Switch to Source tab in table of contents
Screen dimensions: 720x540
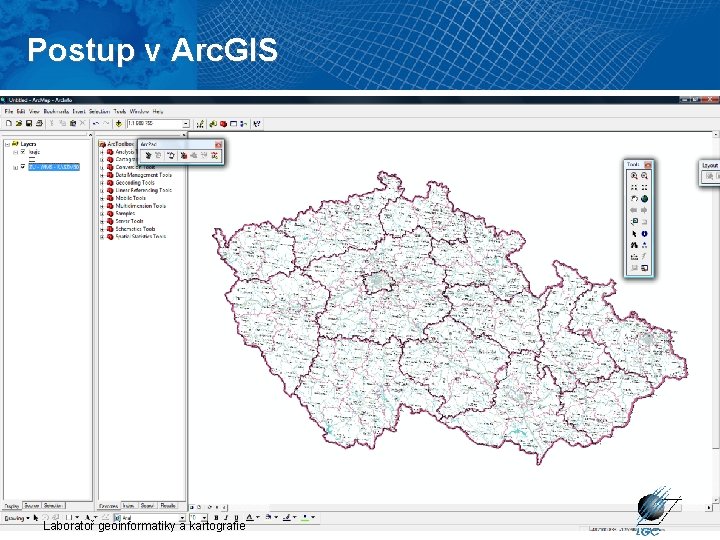[x=32, y=506]
